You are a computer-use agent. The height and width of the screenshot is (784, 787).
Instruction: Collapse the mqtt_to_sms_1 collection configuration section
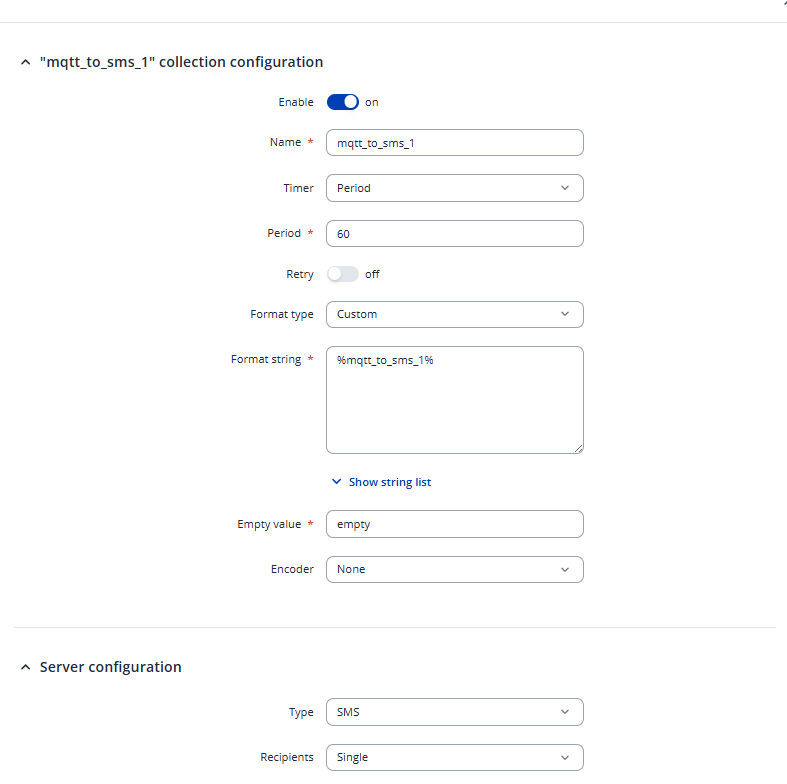(26, 62)
